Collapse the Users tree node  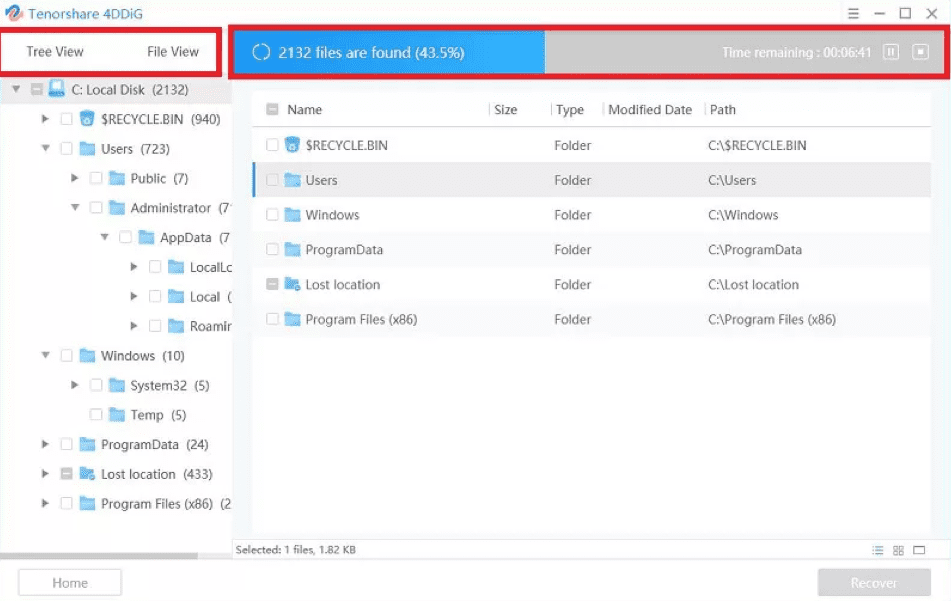pyautogui.click(x=45, y=149)
